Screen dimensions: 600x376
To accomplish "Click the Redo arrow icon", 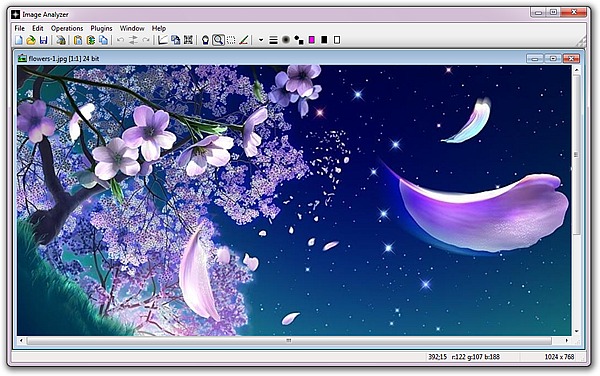I will click(146, 40).
